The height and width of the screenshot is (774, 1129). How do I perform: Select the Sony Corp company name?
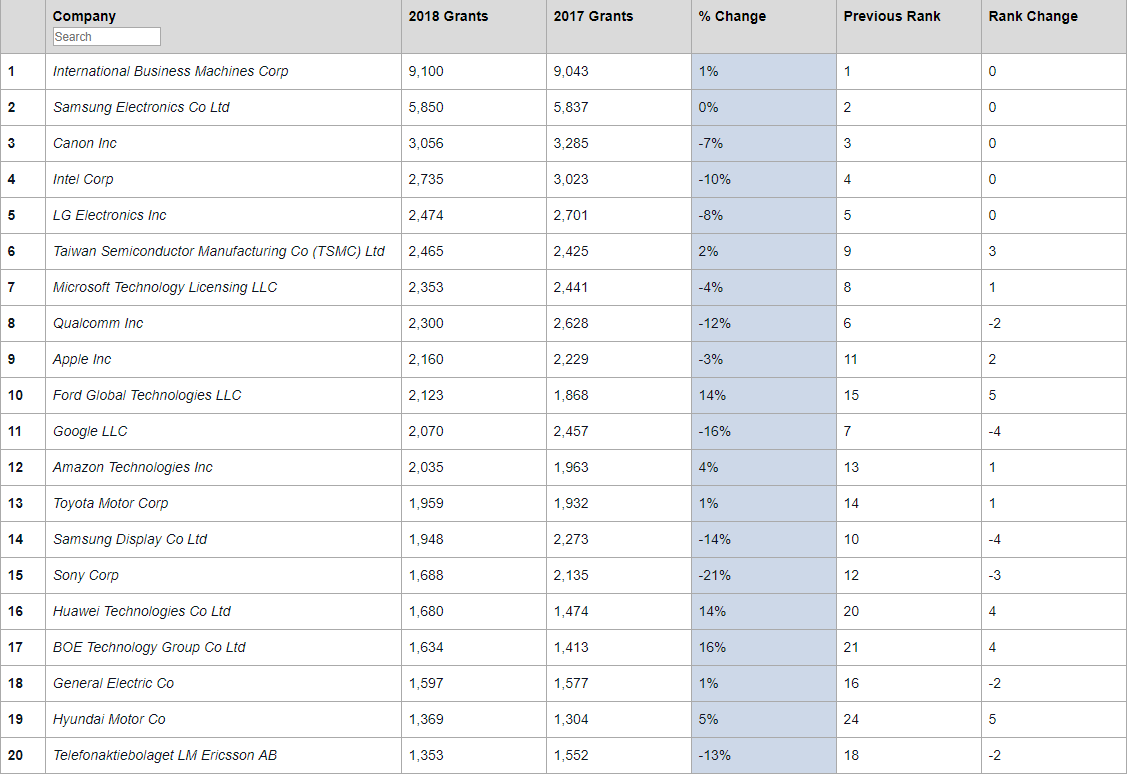pos(86,575)
